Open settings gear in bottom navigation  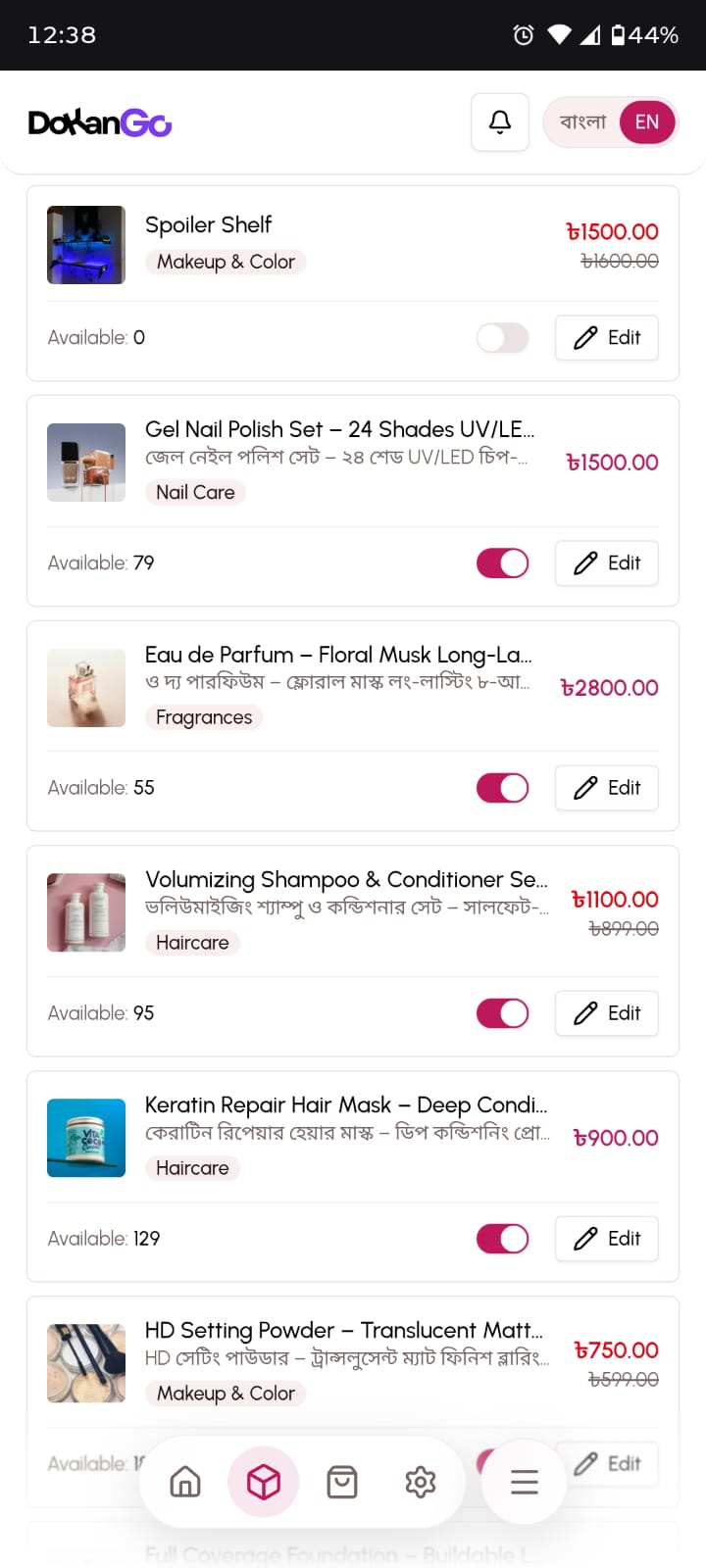pos(421,1482)
